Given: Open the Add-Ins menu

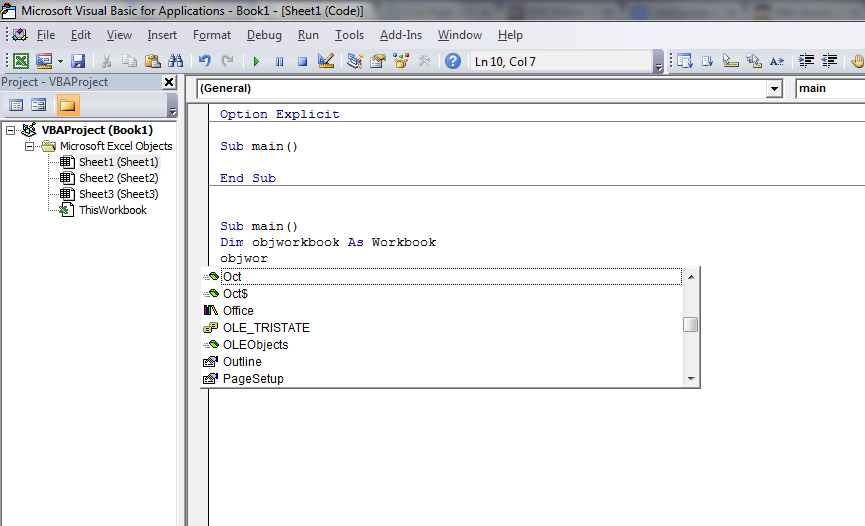Looking at the screenshot, I should point(401,35).
